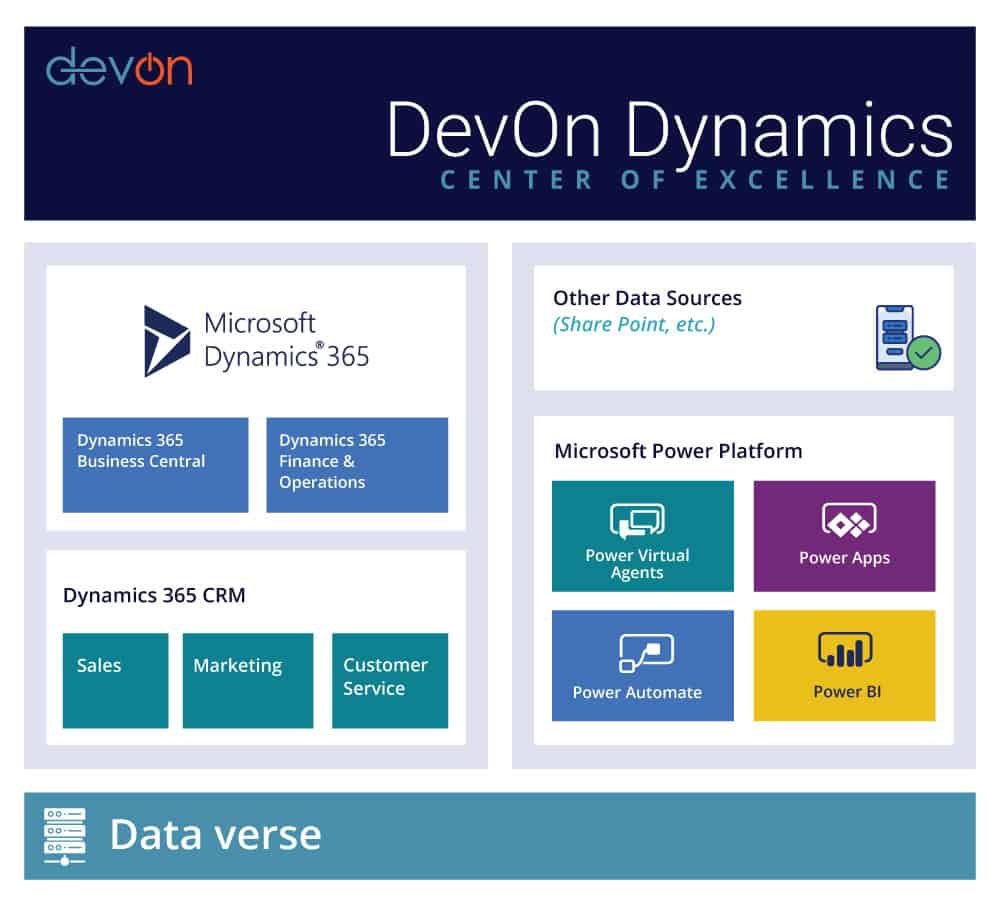Viewport: 1000px width, 900px height.
Task: Toggle the Power BI tile selection
Action: [844, 665]
